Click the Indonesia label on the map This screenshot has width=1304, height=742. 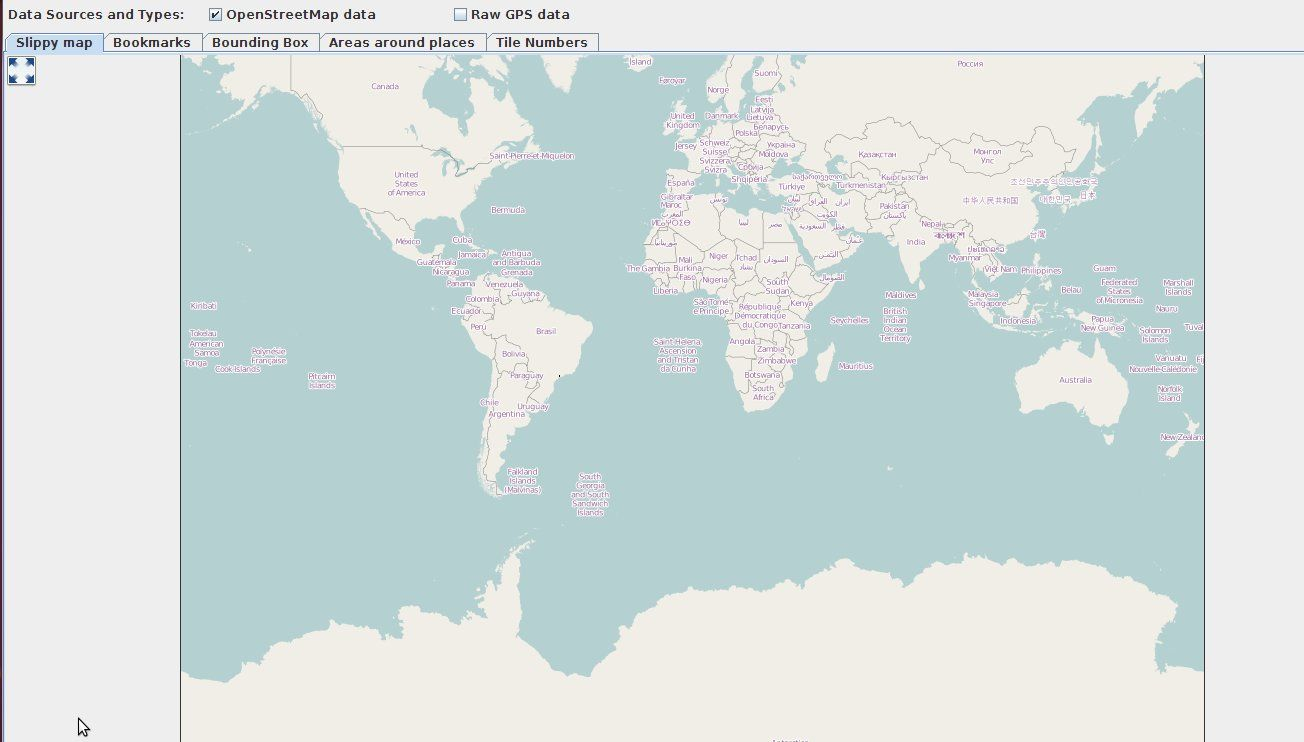[x=1018, y=321]
